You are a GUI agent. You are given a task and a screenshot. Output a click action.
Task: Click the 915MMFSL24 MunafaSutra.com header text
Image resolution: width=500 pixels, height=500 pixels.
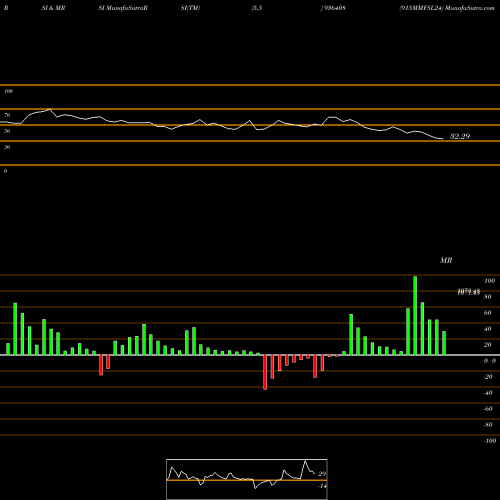pos(447,8)
